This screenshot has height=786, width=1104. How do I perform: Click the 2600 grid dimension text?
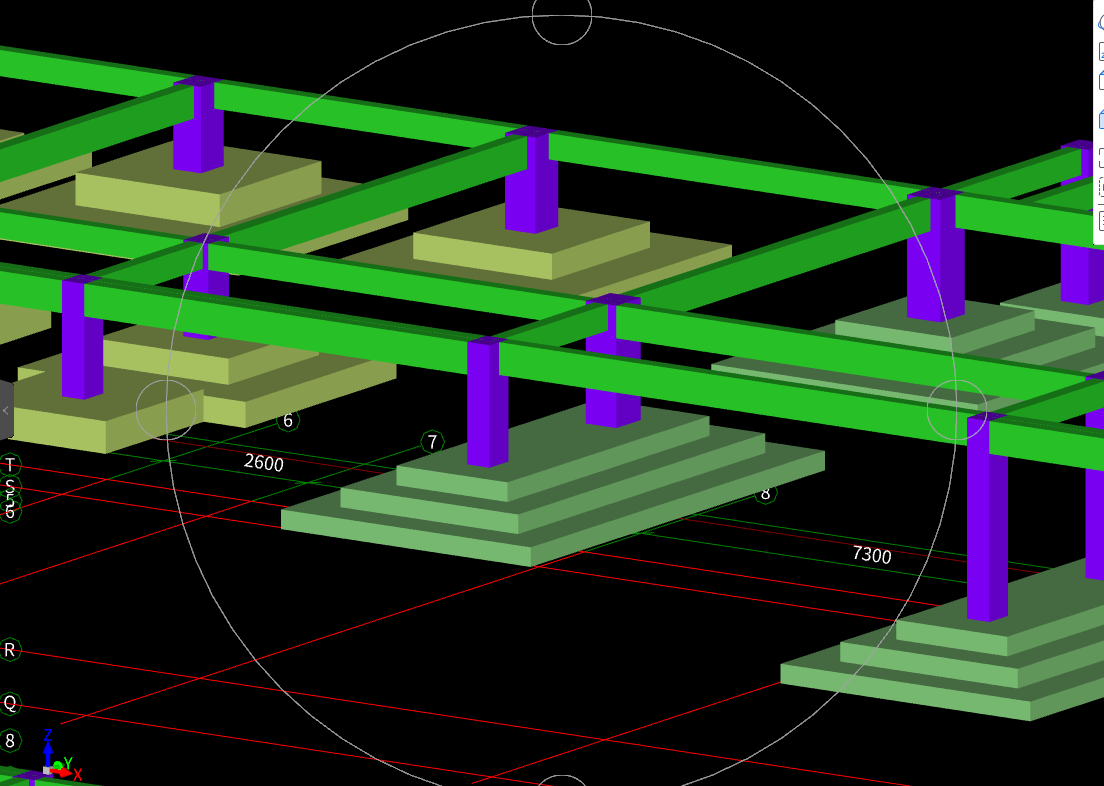pyautogui.click(x=264, y=462)
